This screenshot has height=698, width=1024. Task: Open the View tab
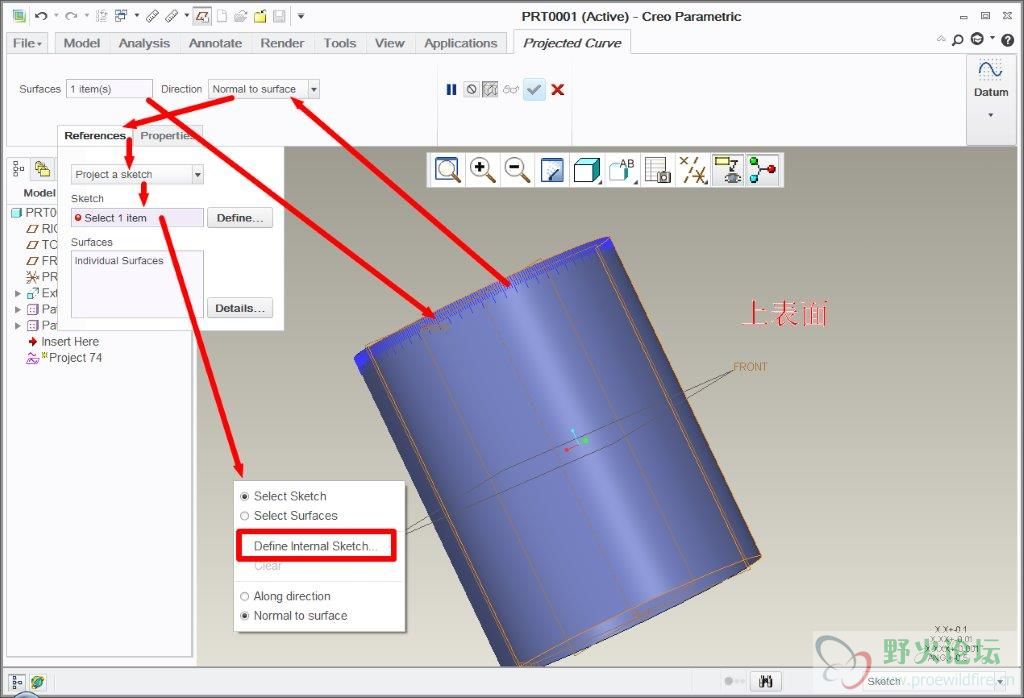(390, 43)
